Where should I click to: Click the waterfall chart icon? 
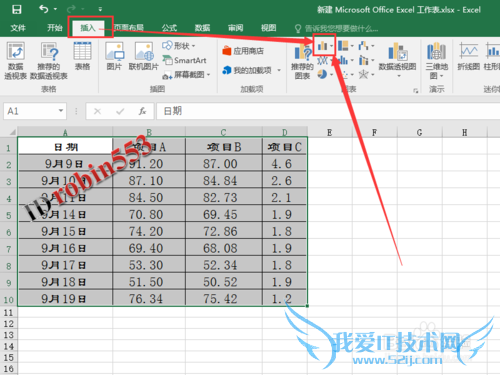click(x=364, y=45)
